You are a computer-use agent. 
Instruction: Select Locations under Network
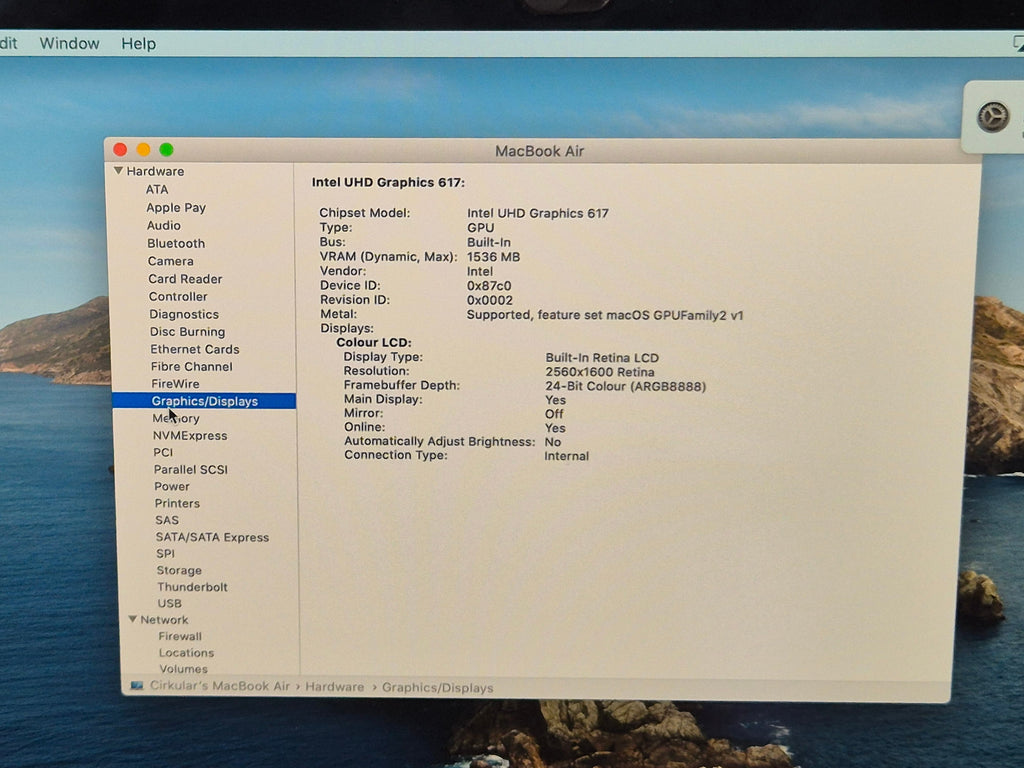(x=186, y=652)
